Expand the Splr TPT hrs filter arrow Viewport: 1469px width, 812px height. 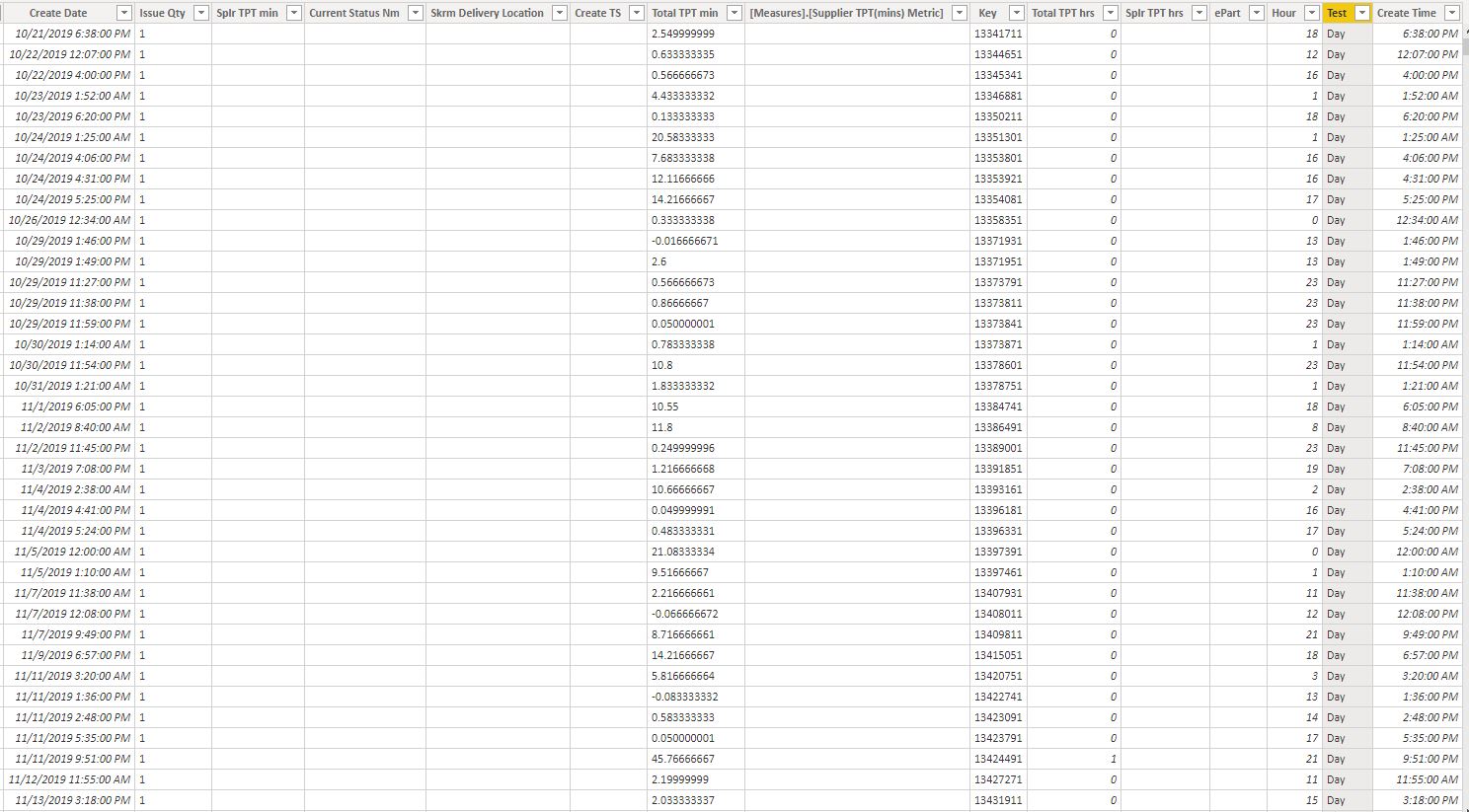point(1198,13)
